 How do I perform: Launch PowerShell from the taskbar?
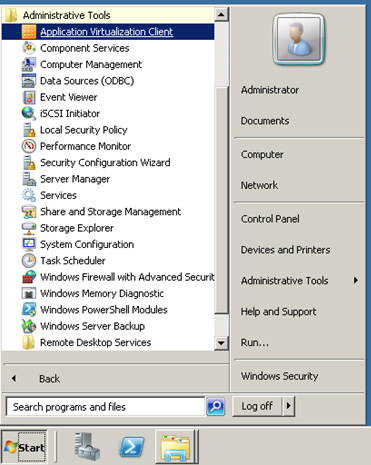[x=132, y=447]
